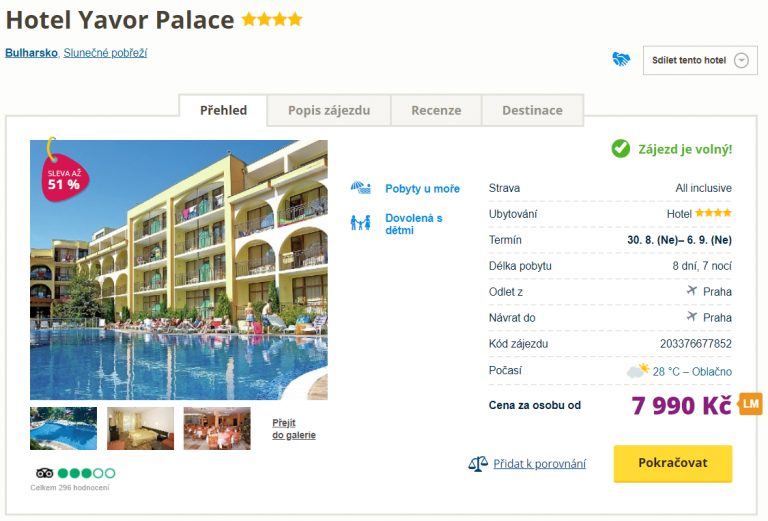The image size is (768, 521).
Task: Click the scales comparison icon
Action: (478, 464)
